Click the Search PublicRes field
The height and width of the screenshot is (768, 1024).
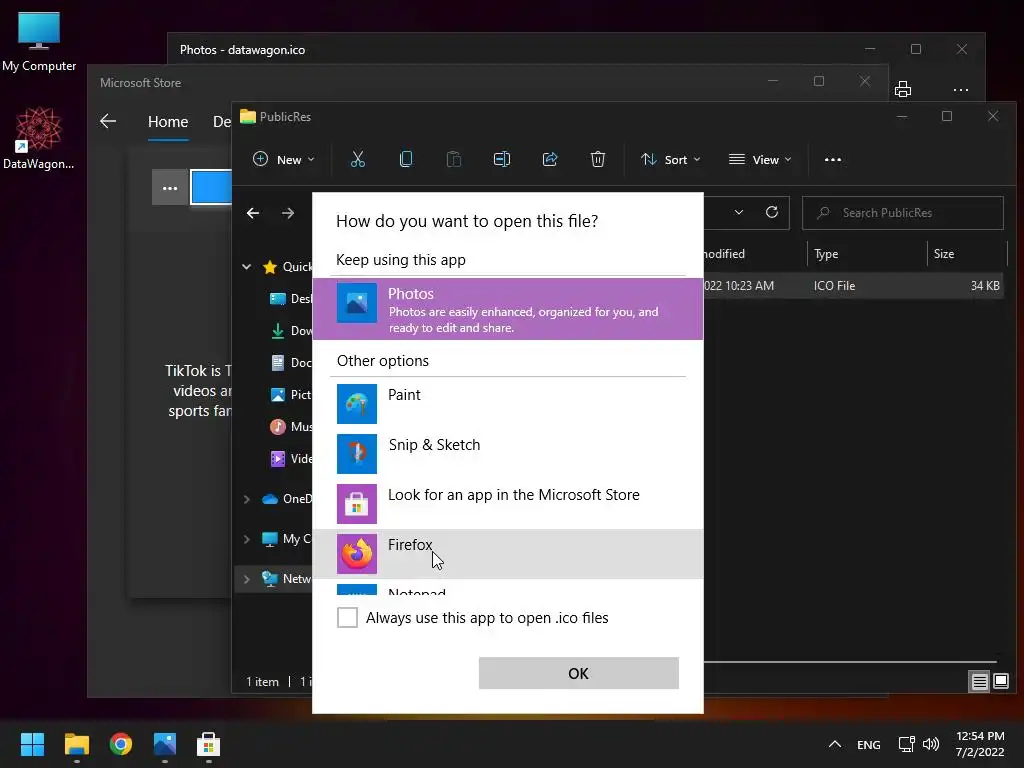903,213
